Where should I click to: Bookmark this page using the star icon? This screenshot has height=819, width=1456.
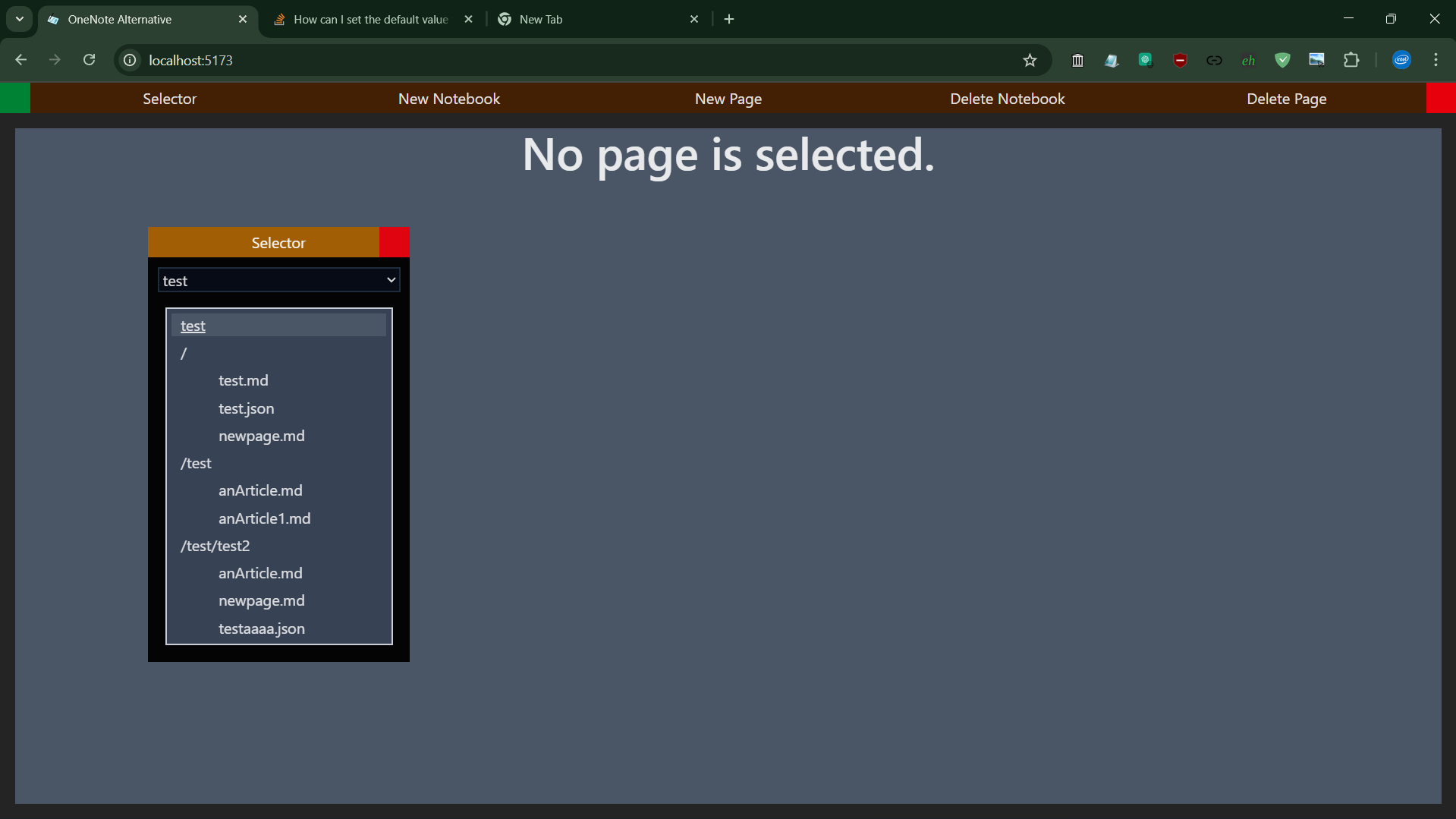tap(1030, 60)
